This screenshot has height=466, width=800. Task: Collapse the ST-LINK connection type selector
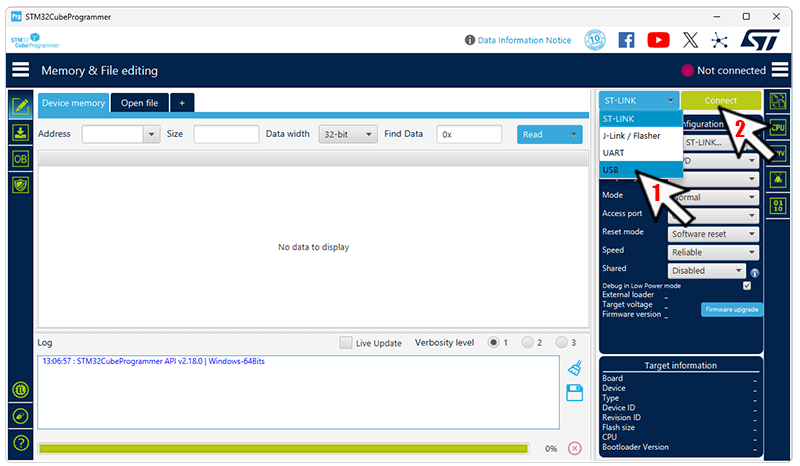click(x=639, y=101)
